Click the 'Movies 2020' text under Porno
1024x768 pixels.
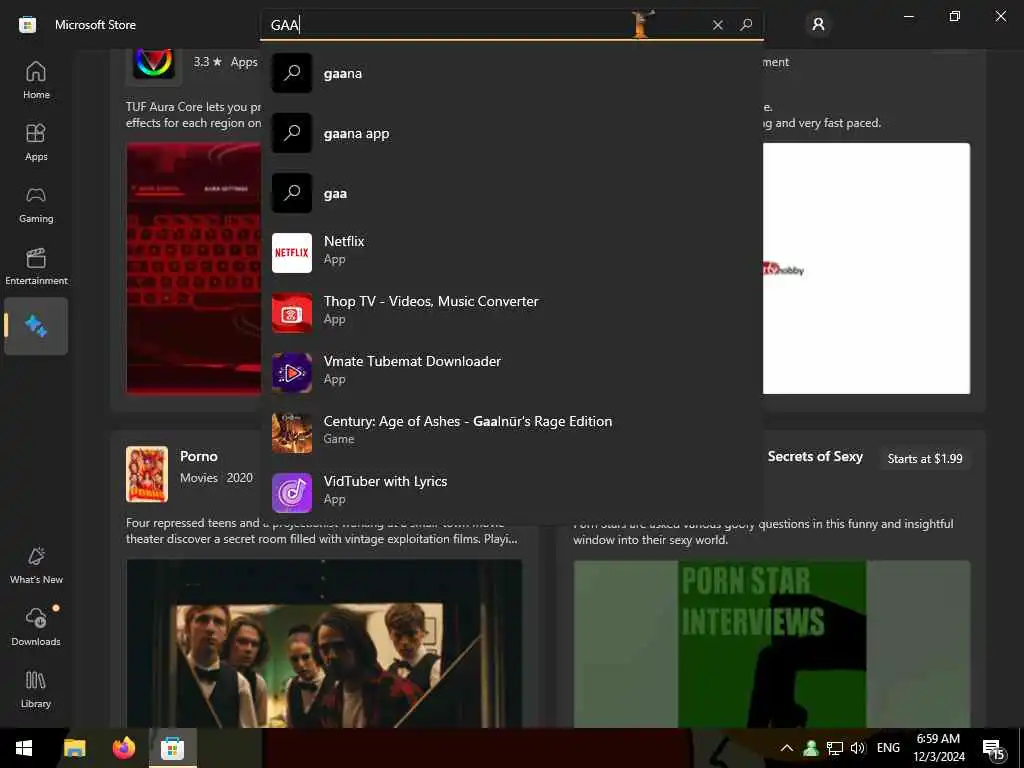click(x=216, y=478)
